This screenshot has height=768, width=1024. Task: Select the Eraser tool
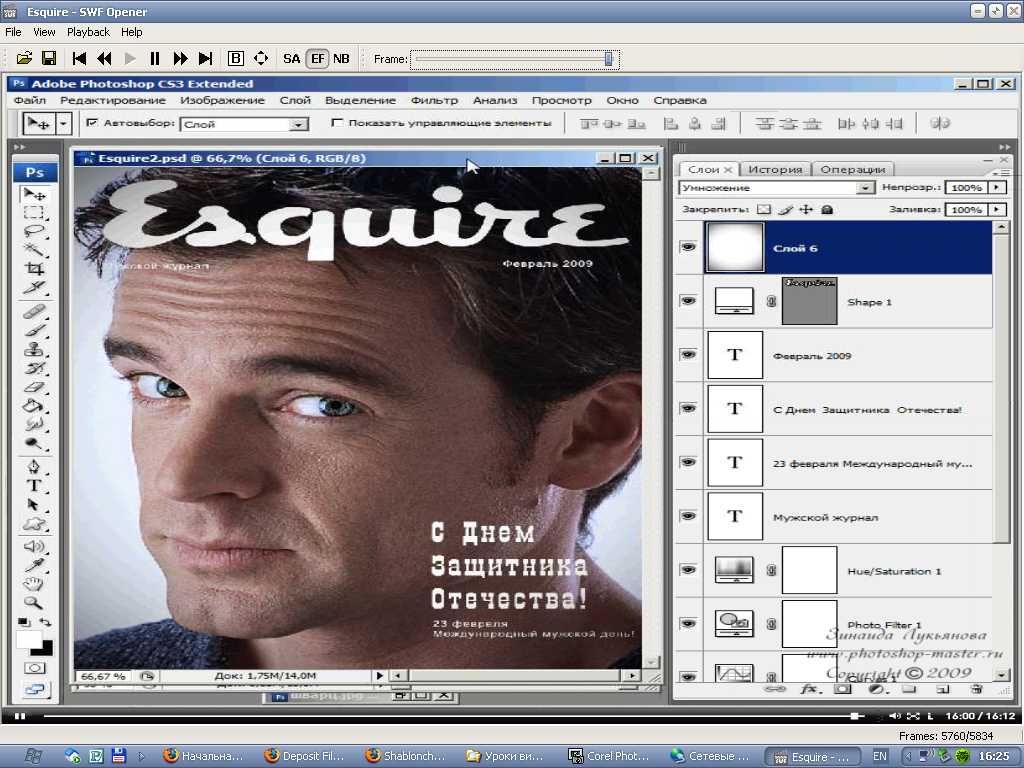point(34,387)
